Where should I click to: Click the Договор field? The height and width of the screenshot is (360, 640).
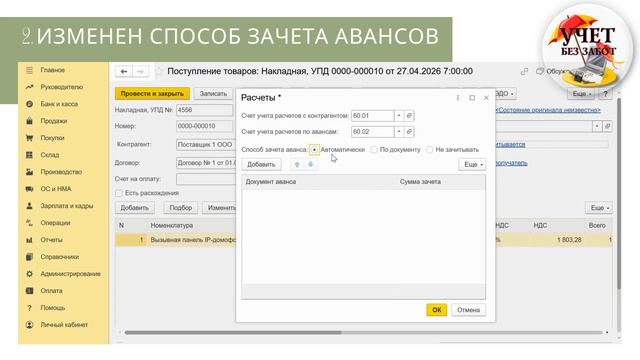tap(206, 163)
